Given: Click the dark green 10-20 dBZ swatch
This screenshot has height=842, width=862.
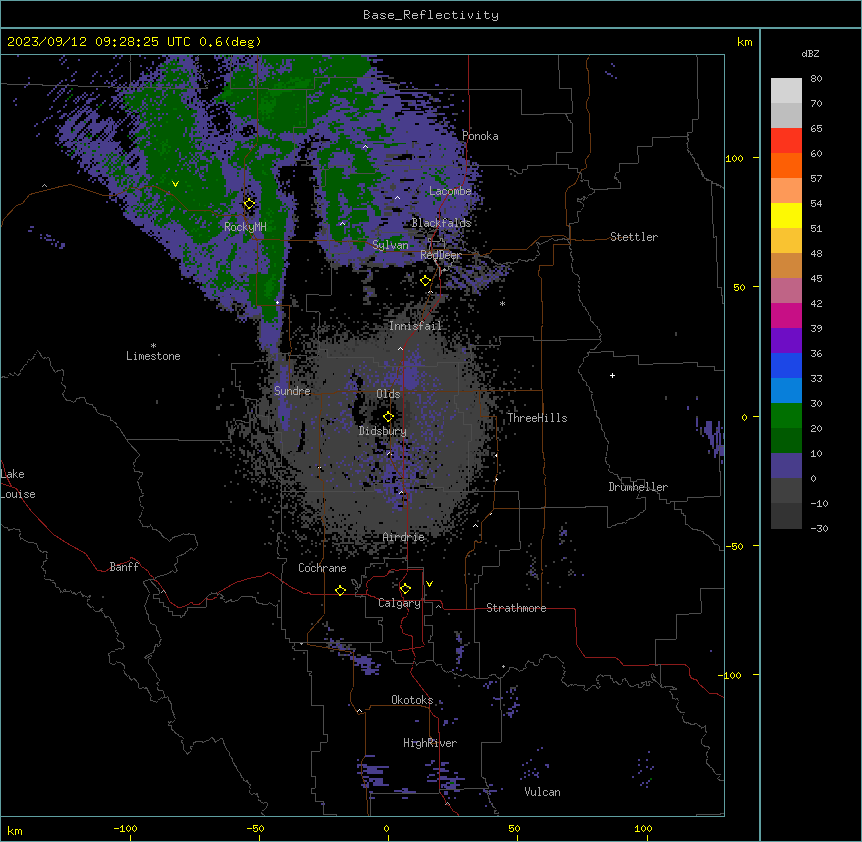Looking at the screenshot, I should [786, 441].
